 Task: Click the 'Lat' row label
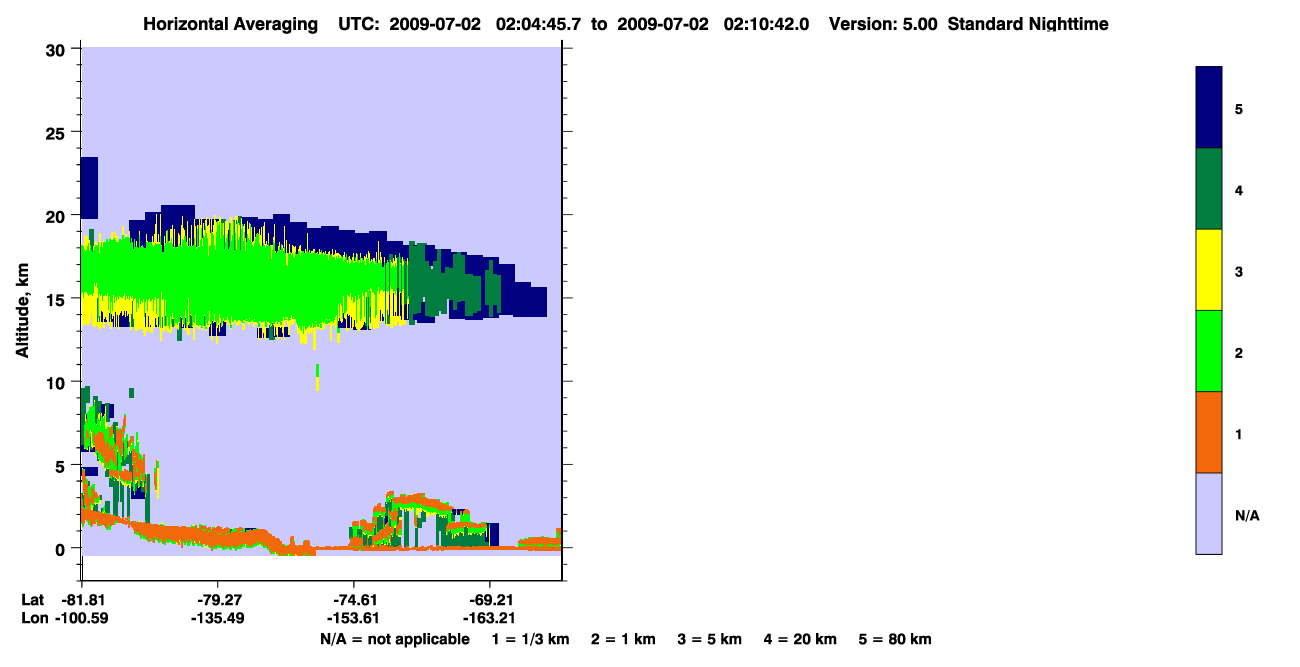34,600
